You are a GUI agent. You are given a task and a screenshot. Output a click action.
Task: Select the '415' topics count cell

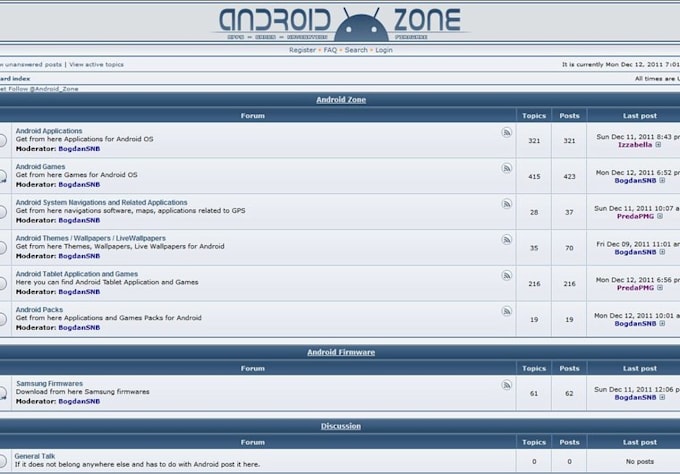coord(534,177)
